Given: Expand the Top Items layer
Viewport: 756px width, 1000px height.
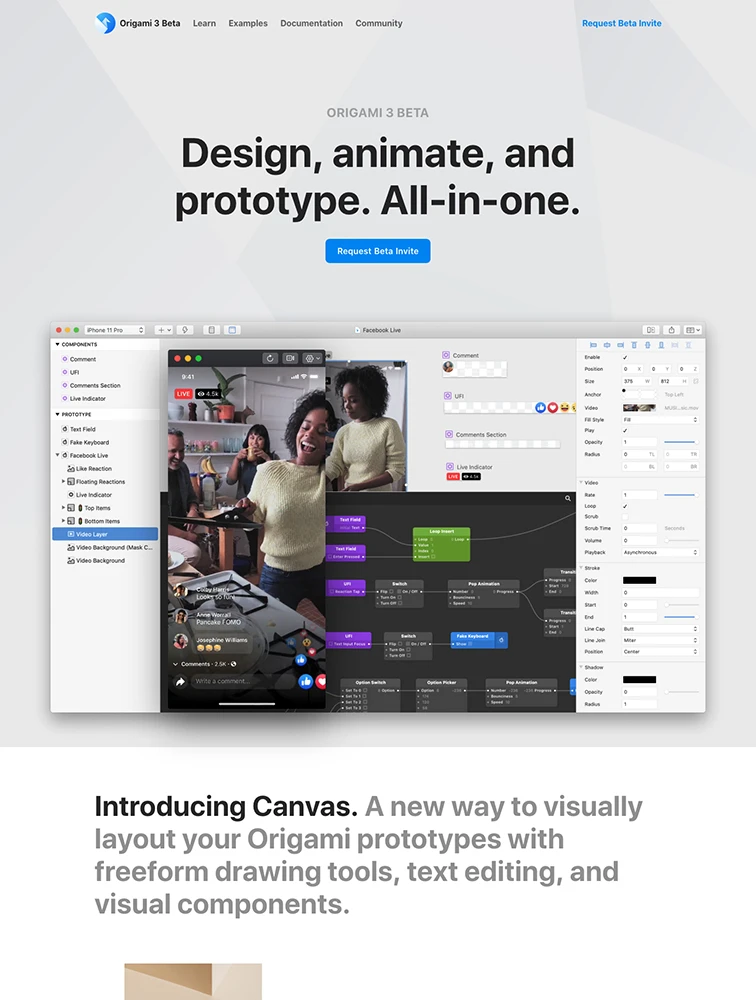Looking at the screenshot, I should point(63,508).
